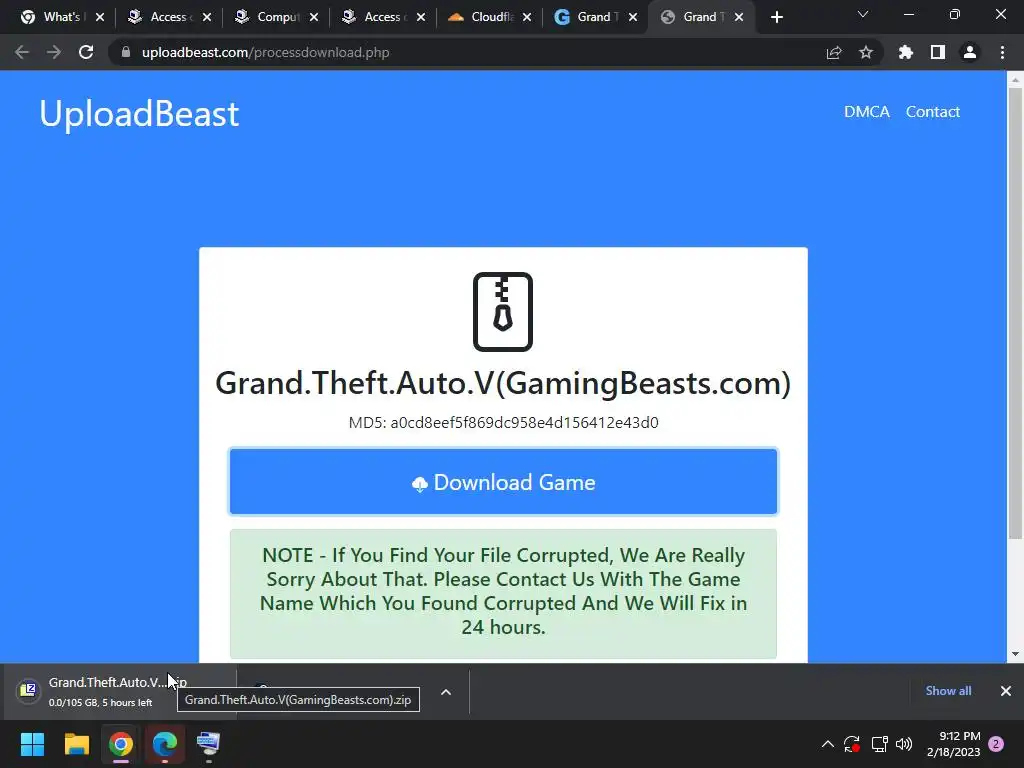The width and height of the screenshot is (1024, 768).
Task: Open the Windows Start menu
Action: pos(32,744)
